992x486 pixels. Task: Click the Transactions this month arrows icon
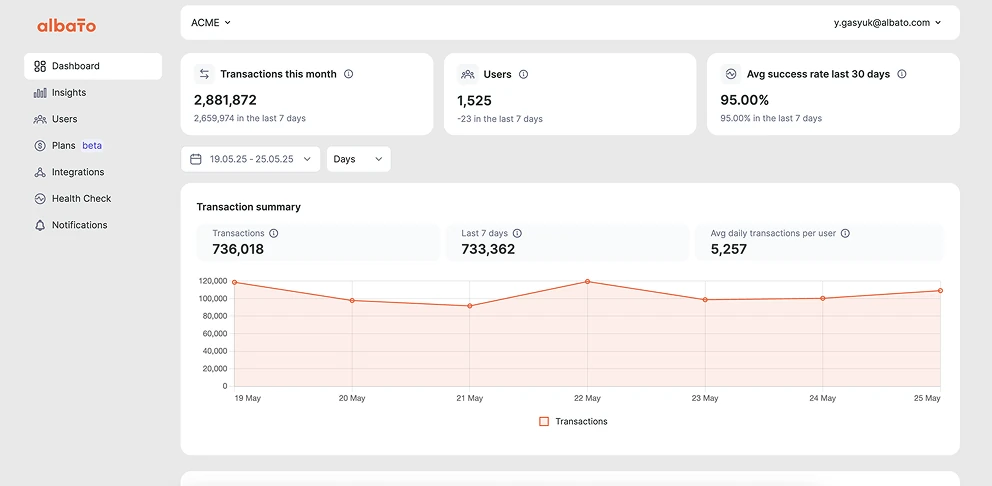click(204, 74)
